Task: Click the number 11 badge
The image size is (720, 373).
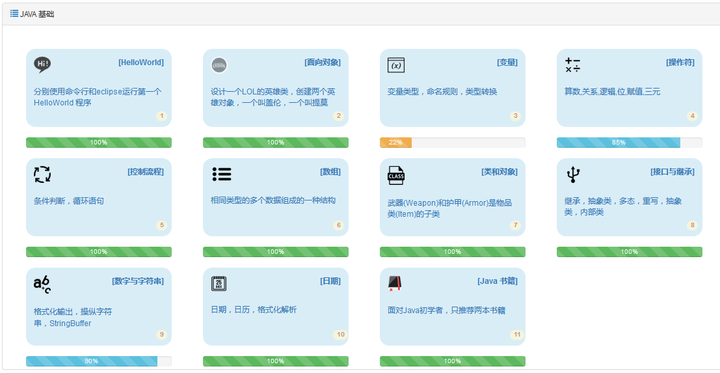Action: 517,334
